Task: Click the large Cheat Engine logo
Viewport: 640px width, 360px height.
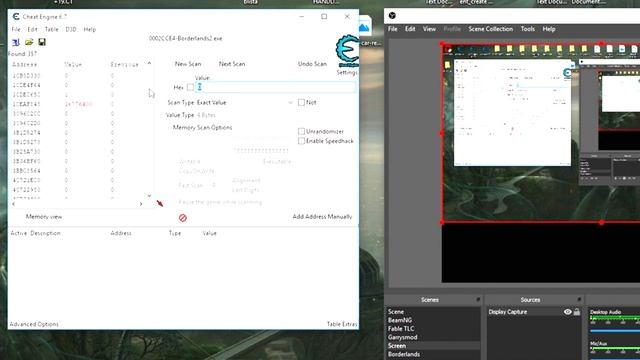Action: tap(347, 51)
